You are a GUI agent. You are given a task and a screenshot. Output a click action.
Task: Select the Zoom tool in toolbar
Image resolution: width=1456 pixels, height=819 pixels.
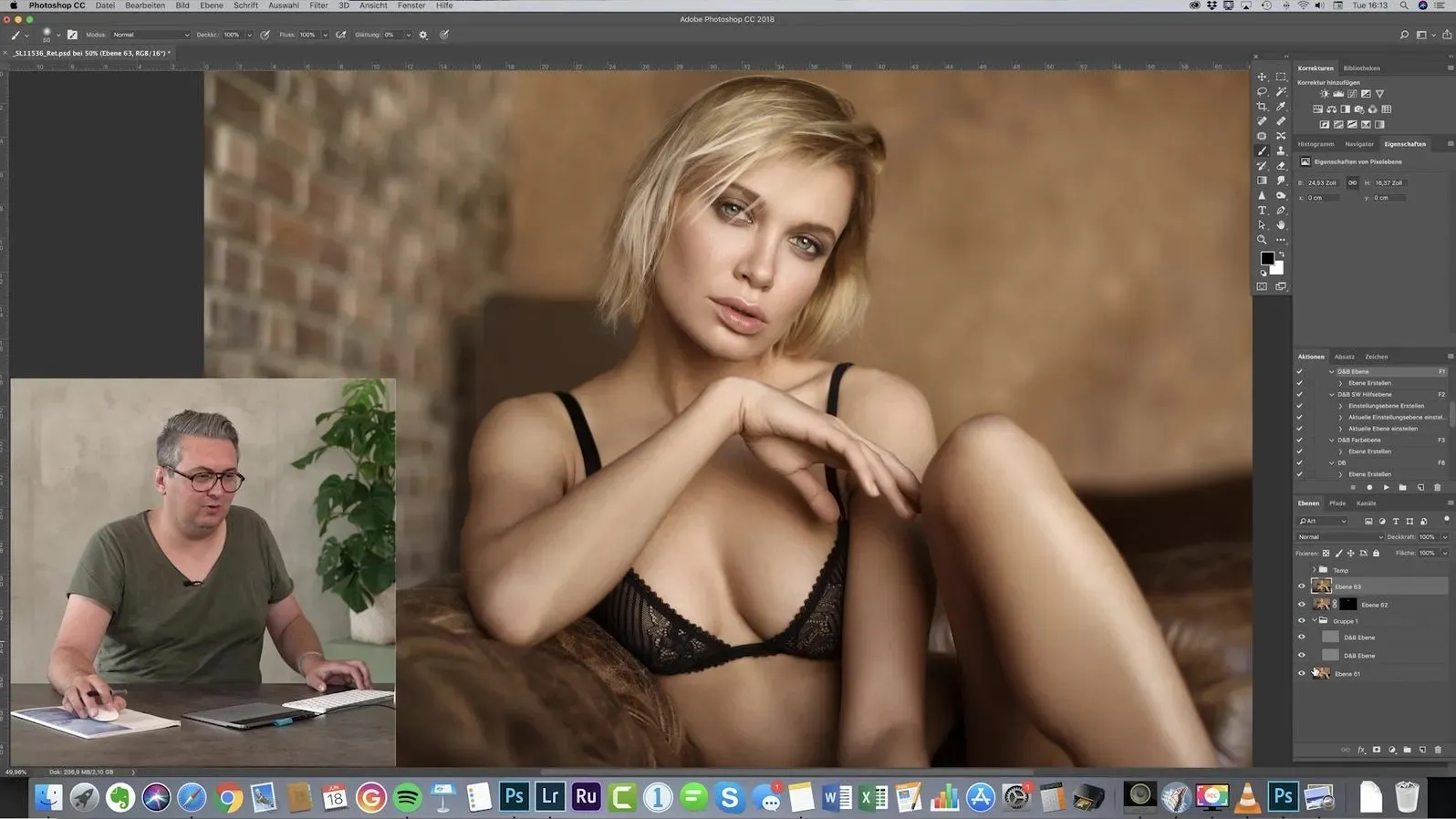coord(1262,240)
